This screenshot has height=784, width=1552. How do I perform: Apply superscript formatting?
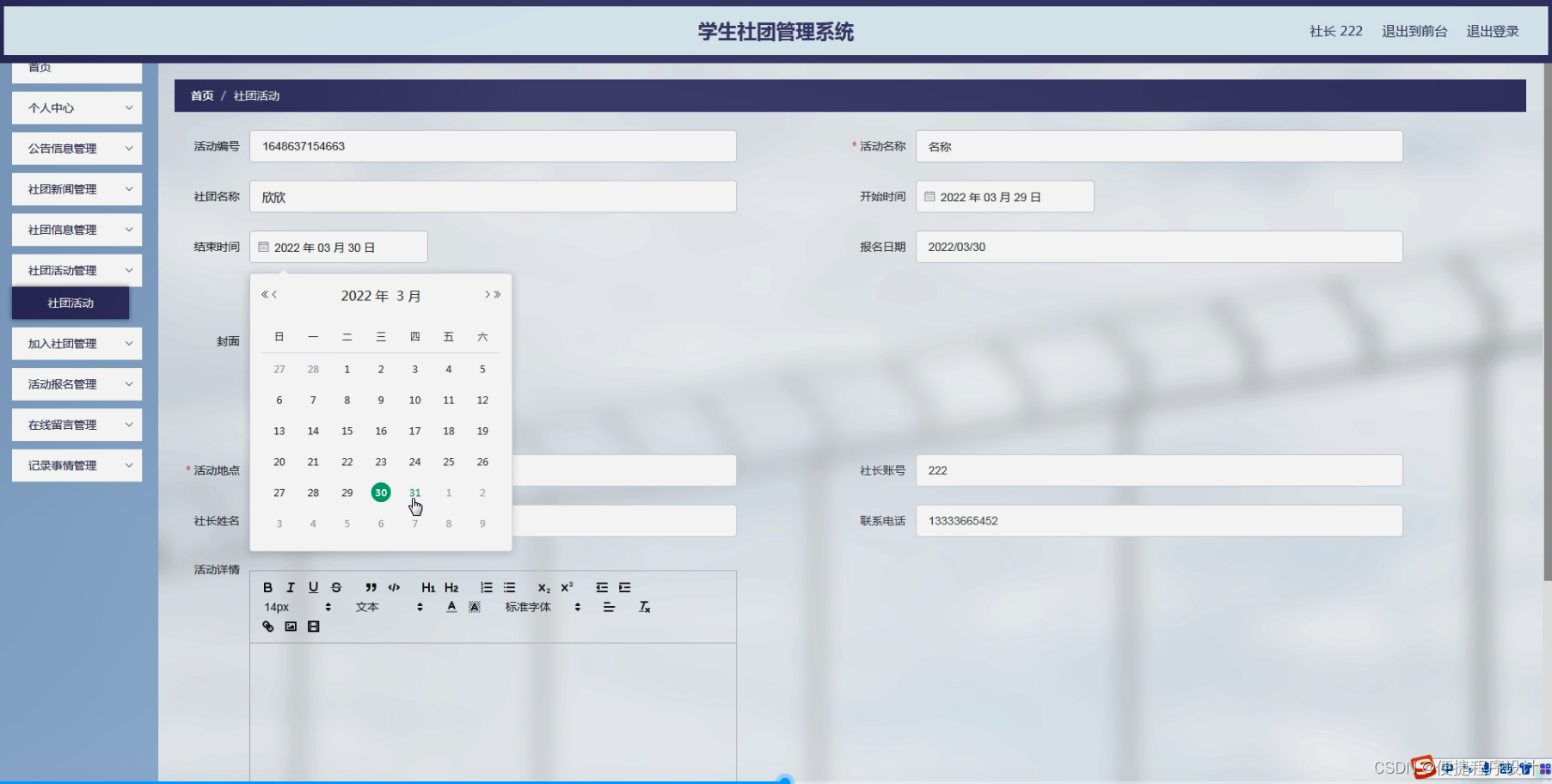coord(565,587)
